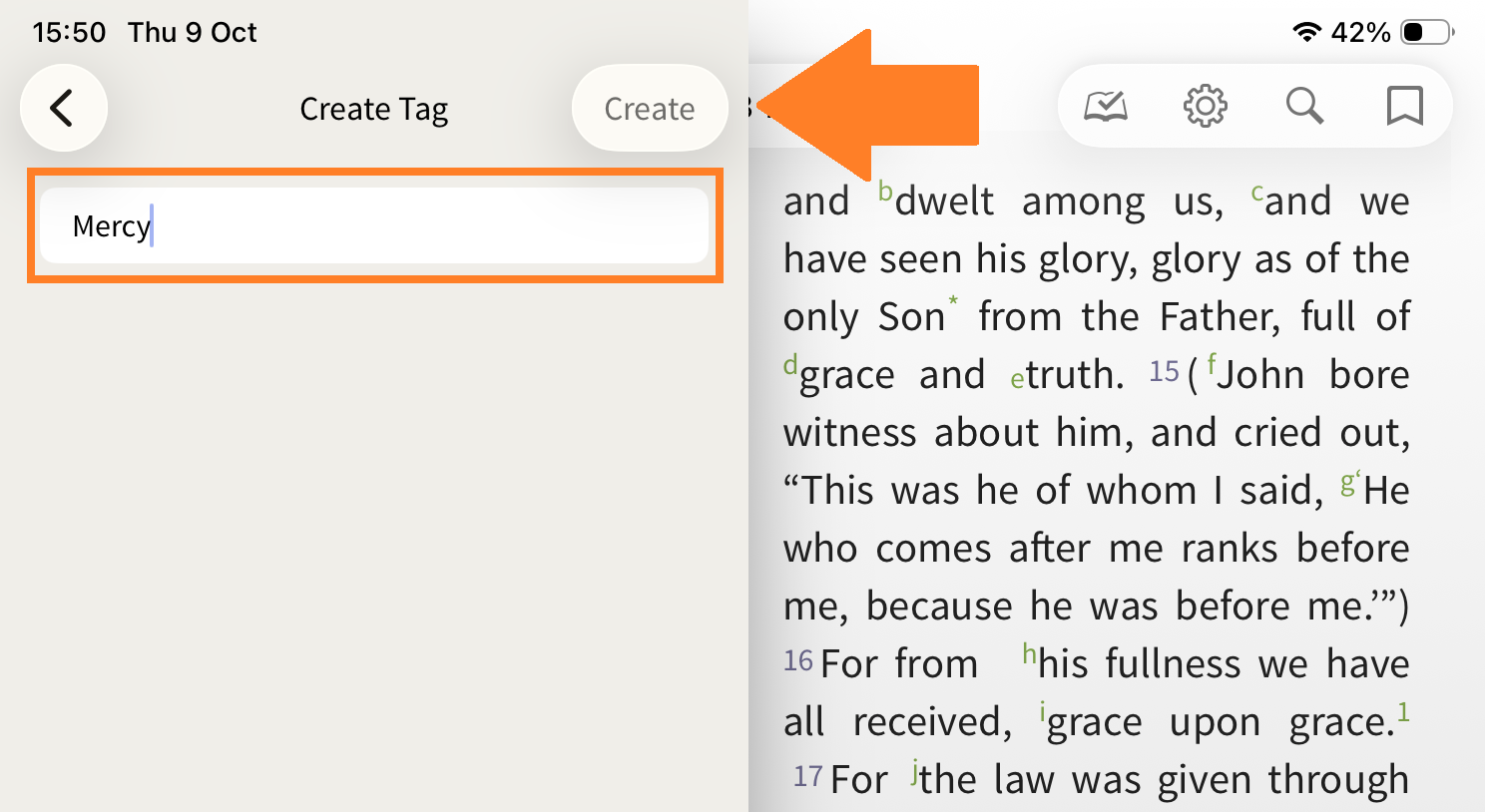Tap the bookmark icon in toolbar
The height and width of the screenshot is (812, 1485).
[1404, 106]
